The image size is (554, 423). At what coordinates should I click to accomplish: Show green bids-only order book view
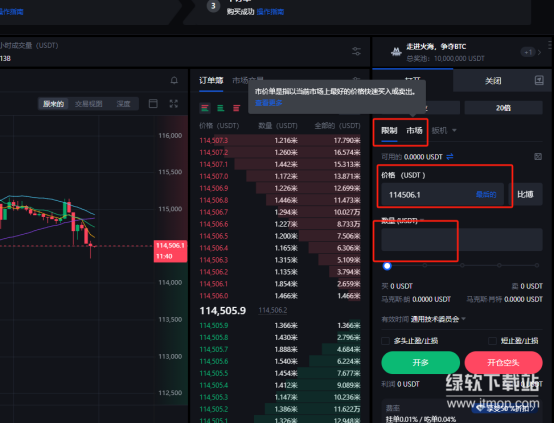point(221,108)
